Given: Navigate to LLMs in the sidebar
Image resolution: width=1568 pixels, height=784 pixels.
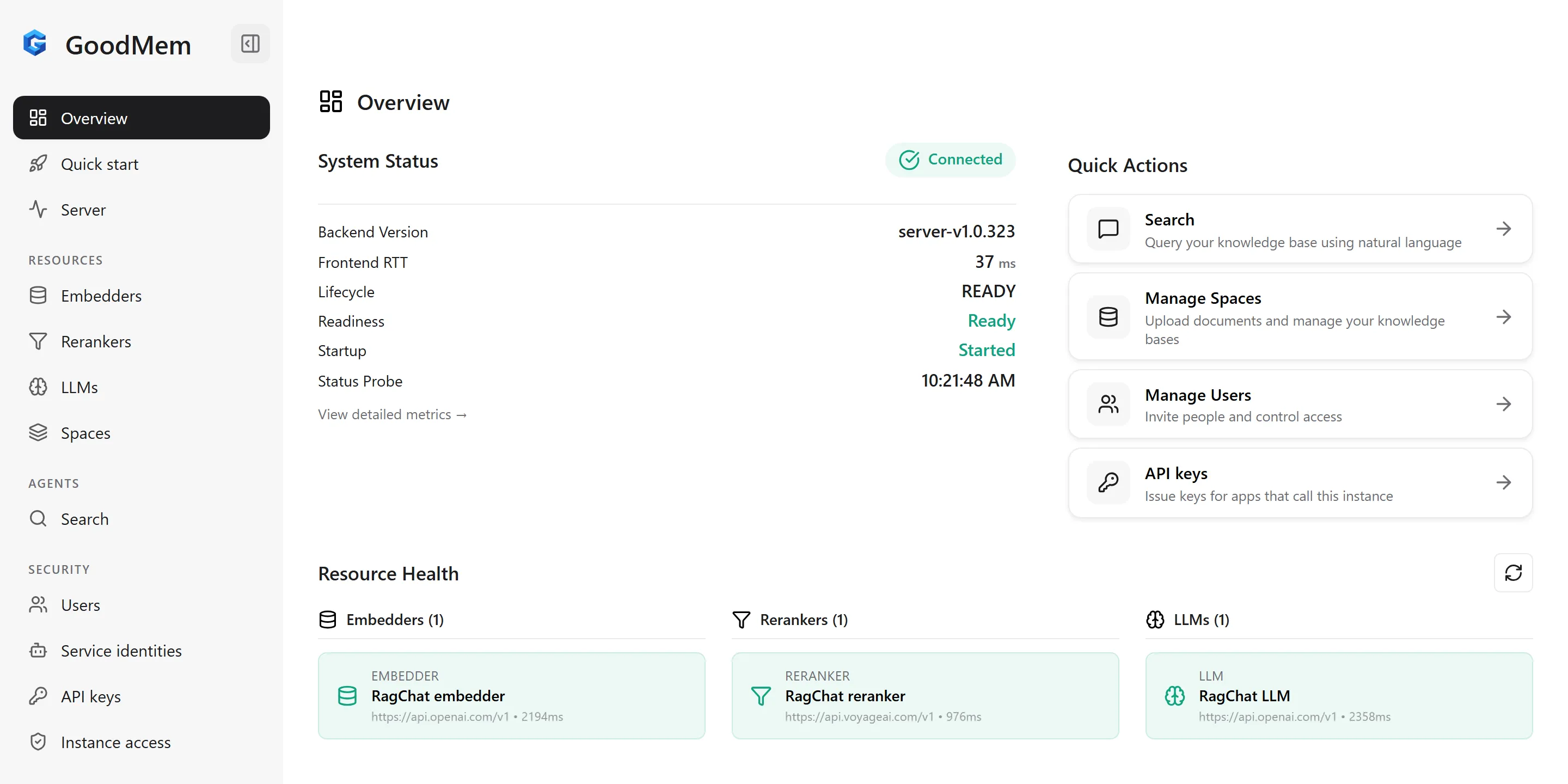Looking at the screenshot, I should point(141,387).
